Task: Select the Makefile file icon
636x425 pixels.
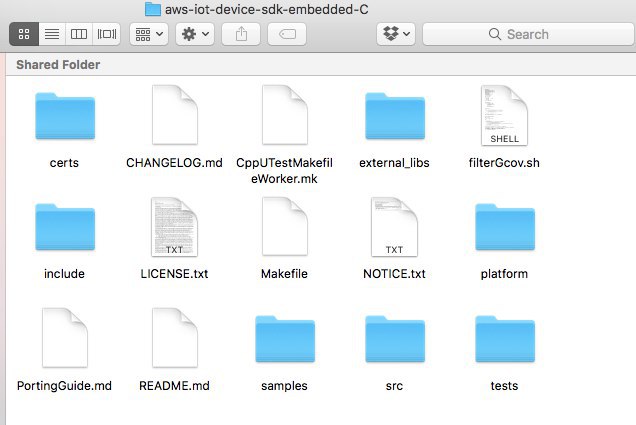Action: (x=284, y=226)
